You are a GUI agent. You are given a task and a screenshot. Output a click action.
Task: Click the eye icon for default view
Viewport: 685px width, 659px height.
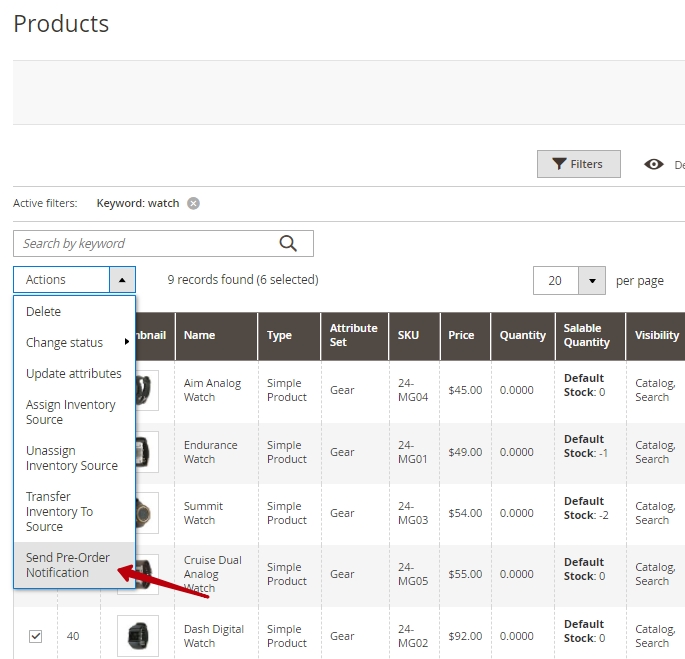tap(654, 165)
